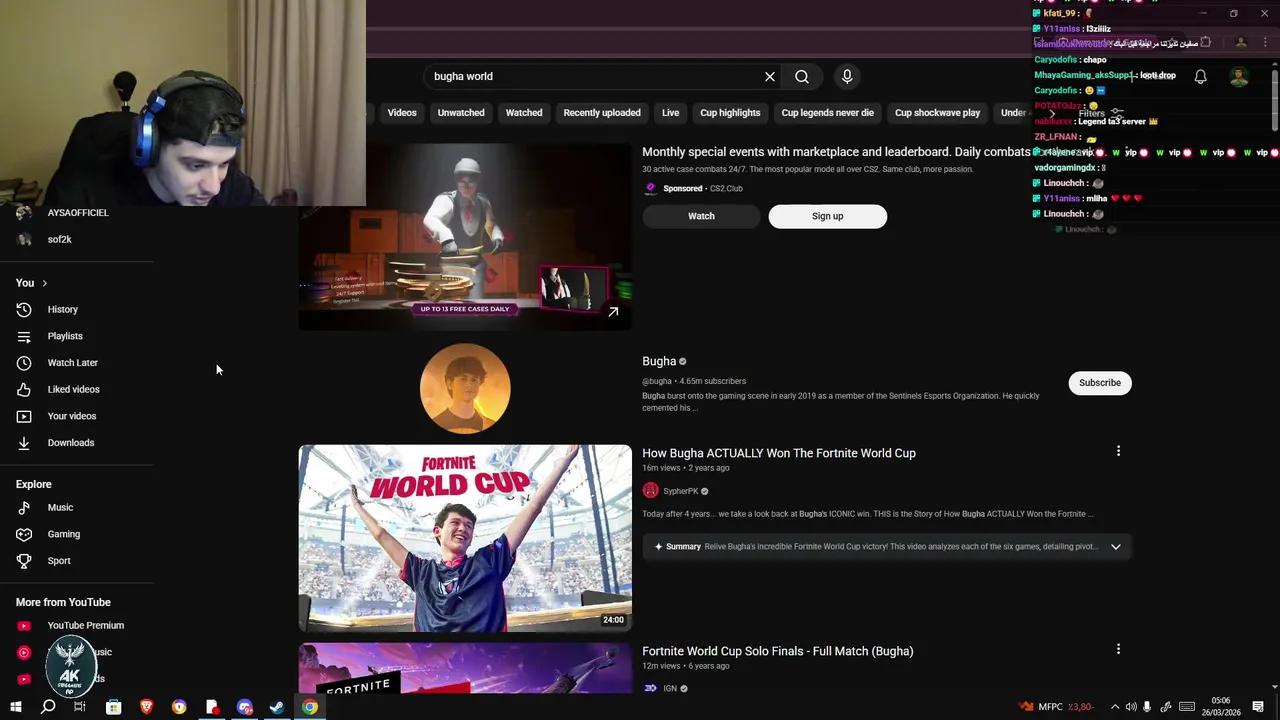Subscribe to the Bugha channel
Screen dimensions: 1280x720
(1100, 383)
